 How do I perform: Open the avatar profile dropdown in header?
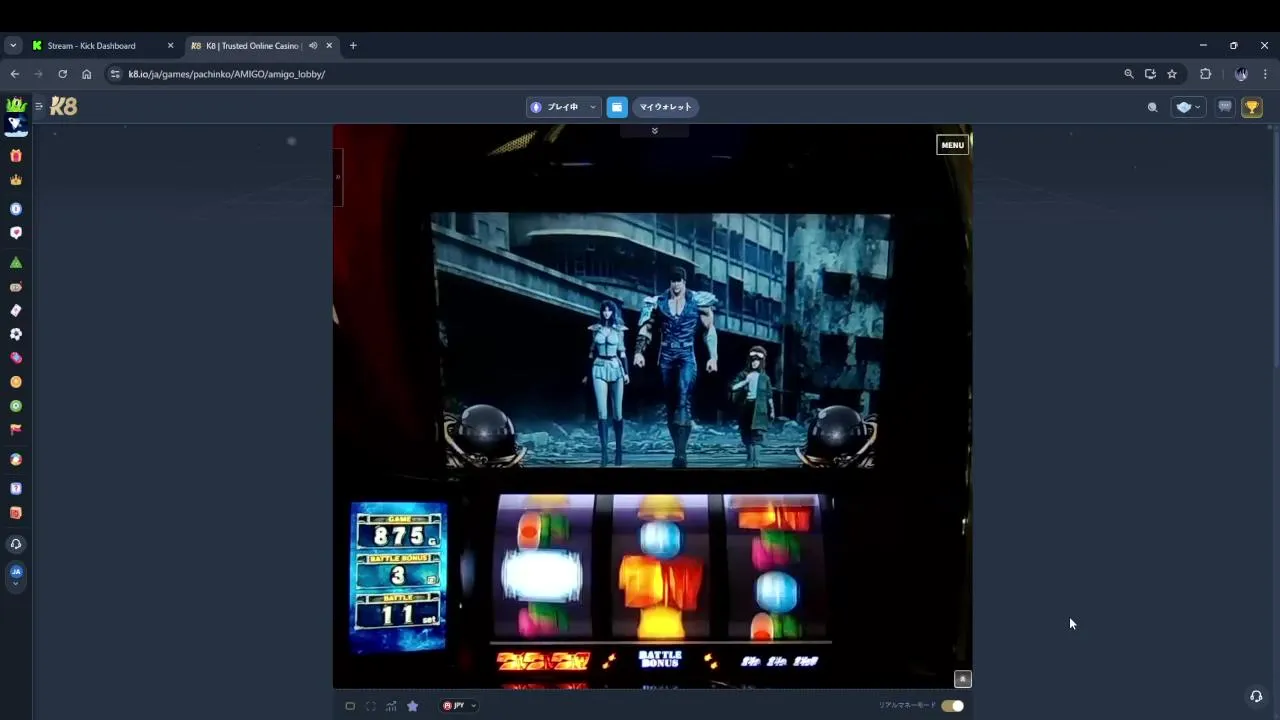pyautogui.click(x=1188, y=107)
